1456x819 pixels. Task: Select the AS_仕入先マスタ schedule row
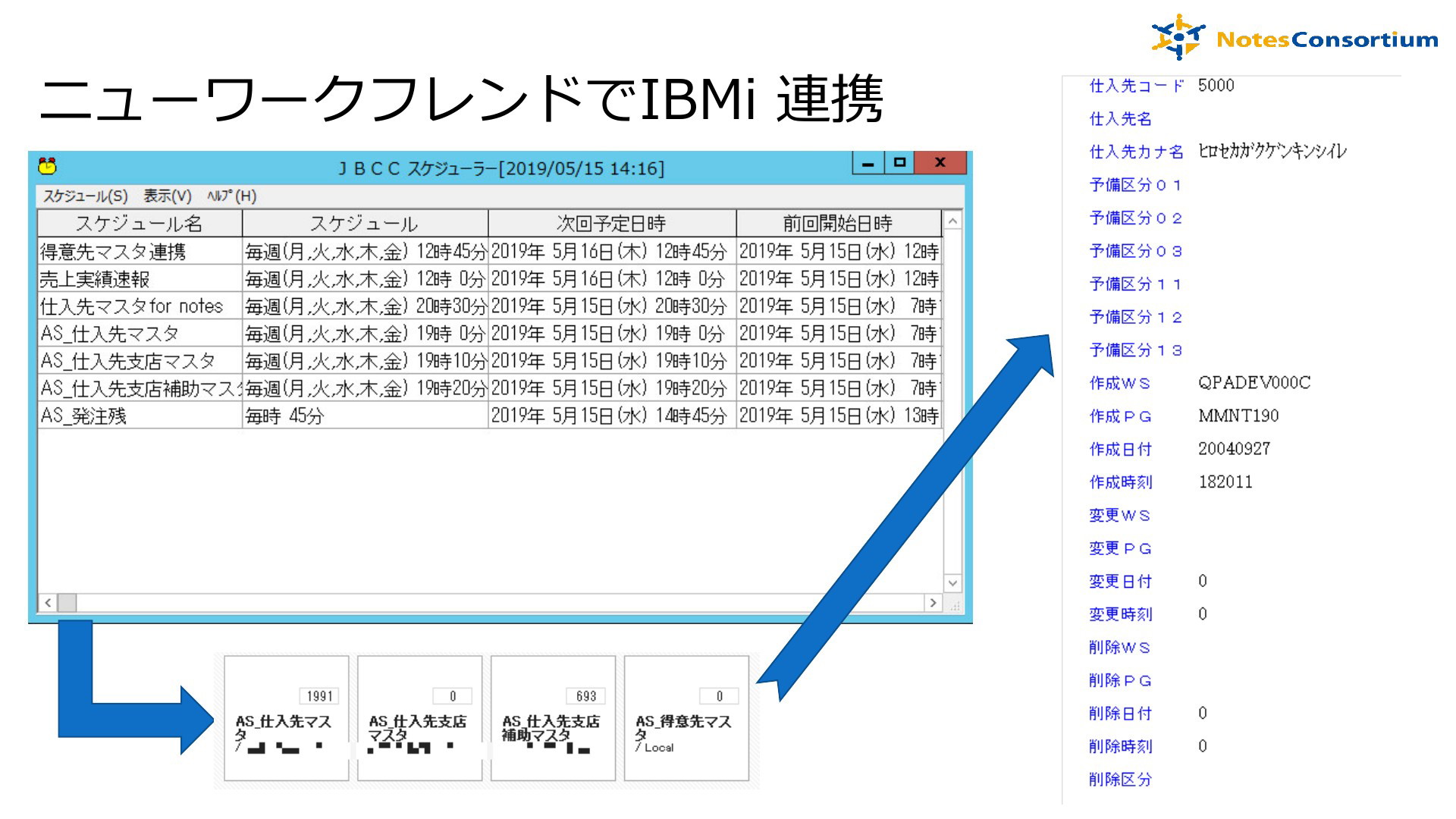pos(489,334)
